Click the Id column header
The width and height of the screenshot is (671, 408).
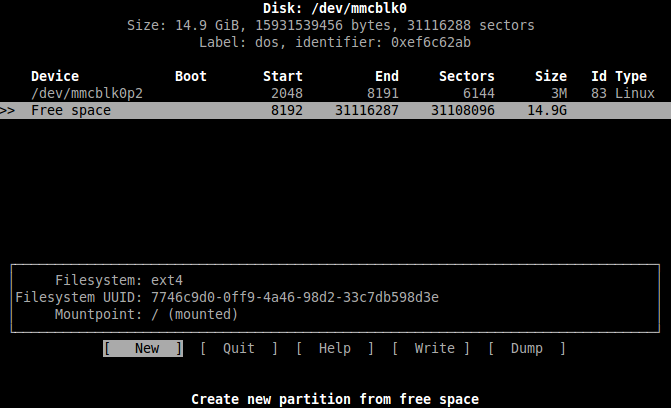(599, 76)
